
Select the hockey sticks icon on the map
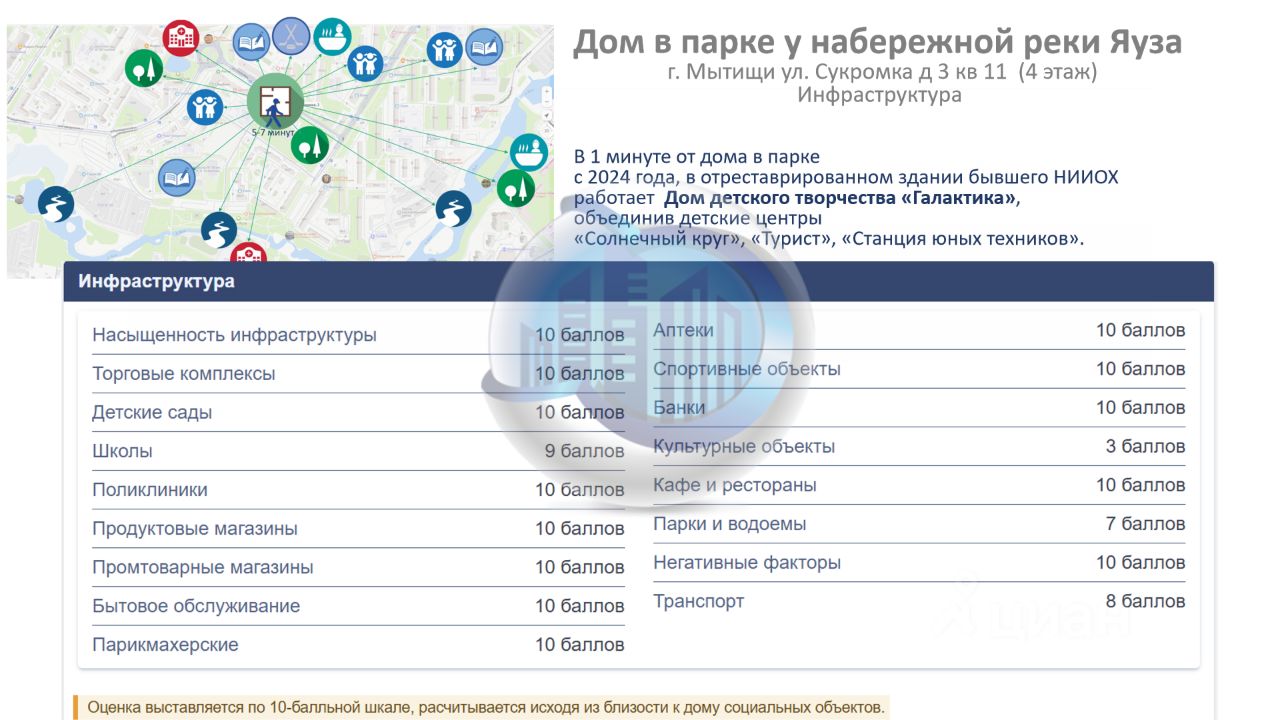point(291,36)
